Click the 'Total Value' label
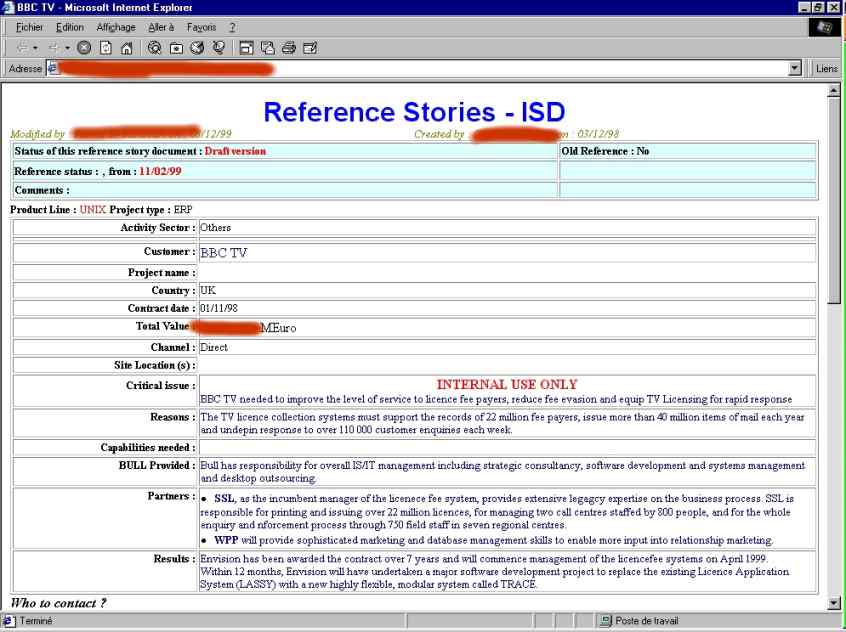This screenshot has height=632, width=846. point(162,326)
